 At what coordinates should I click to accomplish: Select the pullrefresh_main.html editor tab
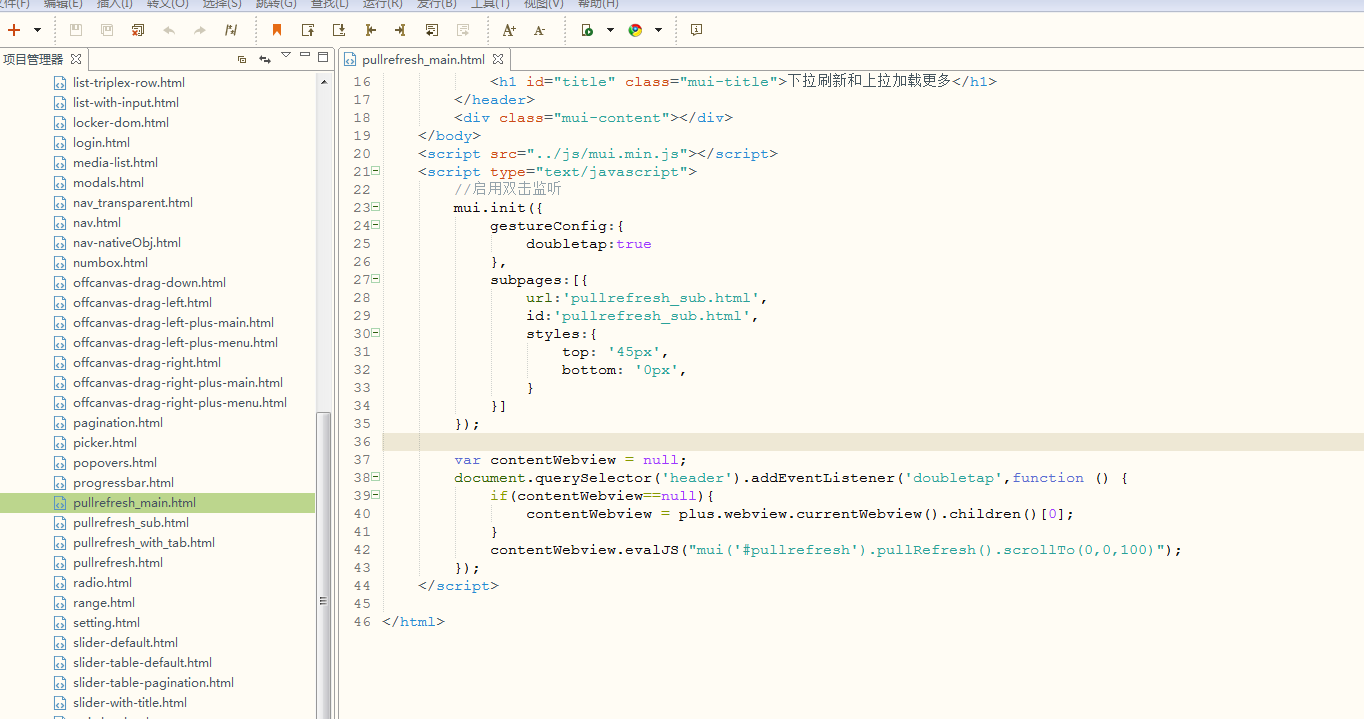pos(424,59)
